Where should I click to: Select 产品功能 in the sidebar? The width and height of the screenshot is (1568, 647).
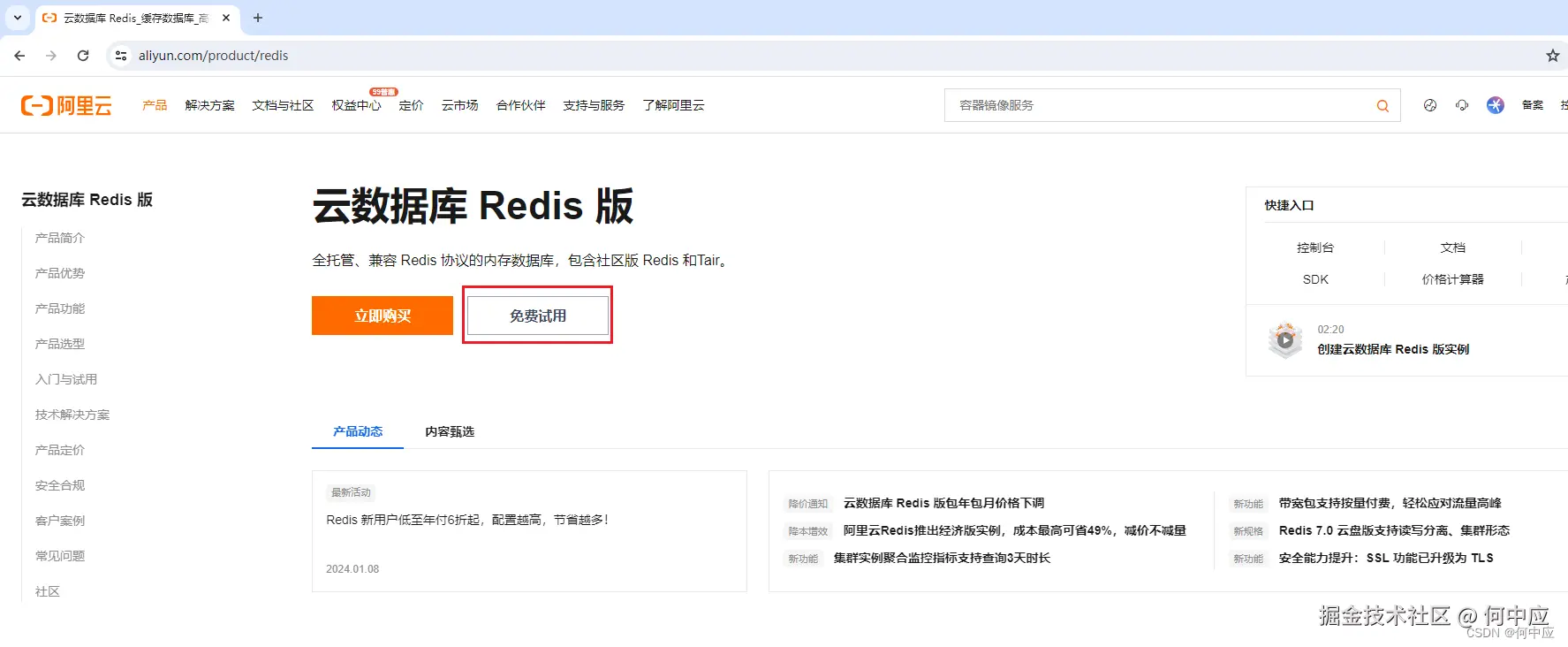pos(60,308)
